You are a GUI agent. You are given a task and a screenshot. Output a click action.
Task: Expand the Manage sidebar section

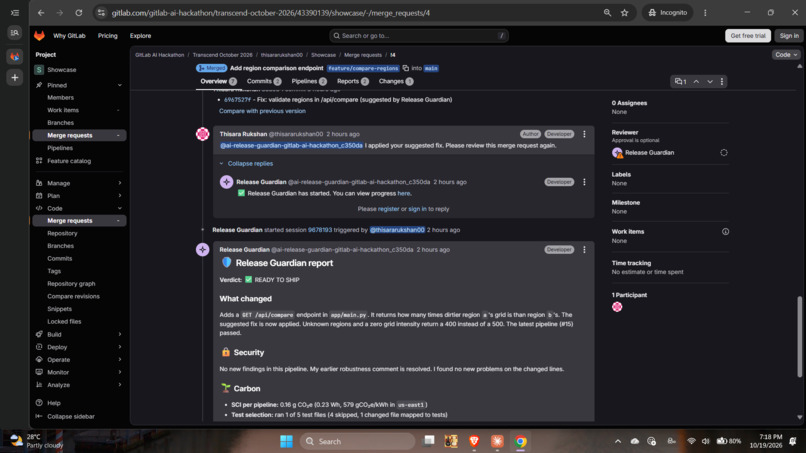[120, 183]
